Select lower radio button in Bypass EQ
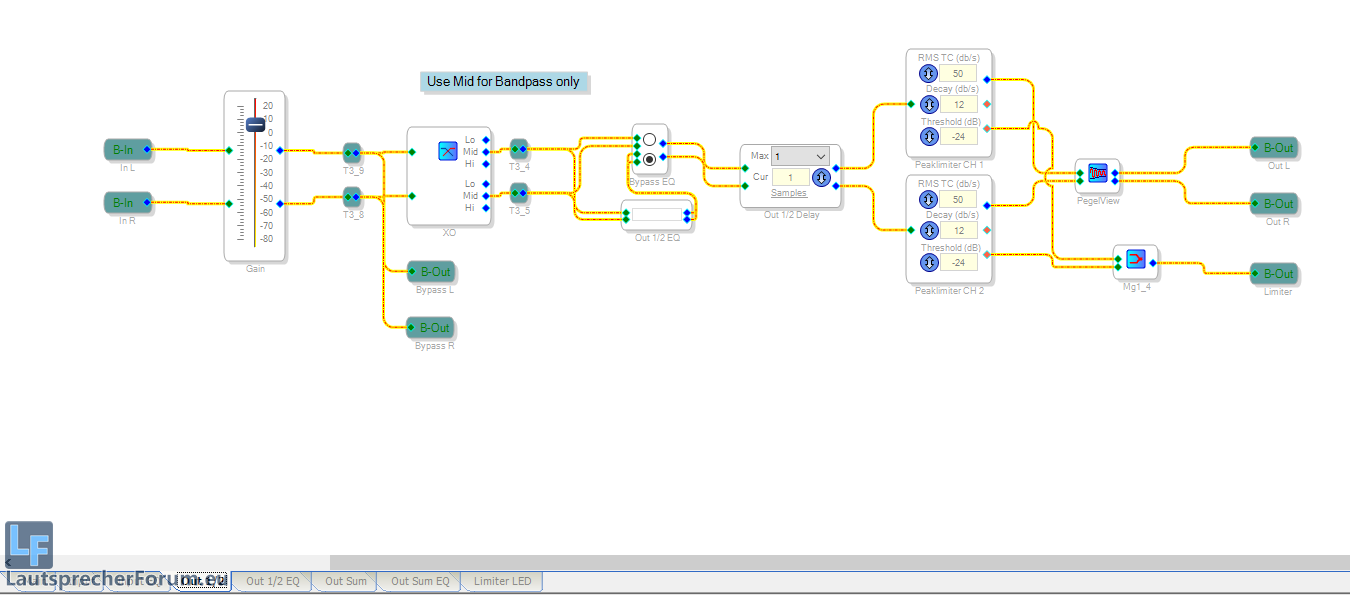 pos(649,159)
